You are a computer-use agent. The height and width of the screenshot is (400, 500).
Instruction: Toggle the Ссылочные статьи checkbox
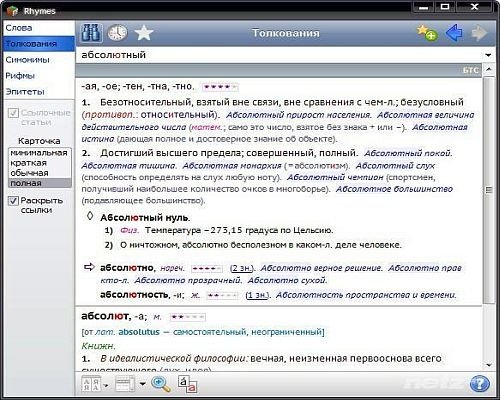point(13,113)
